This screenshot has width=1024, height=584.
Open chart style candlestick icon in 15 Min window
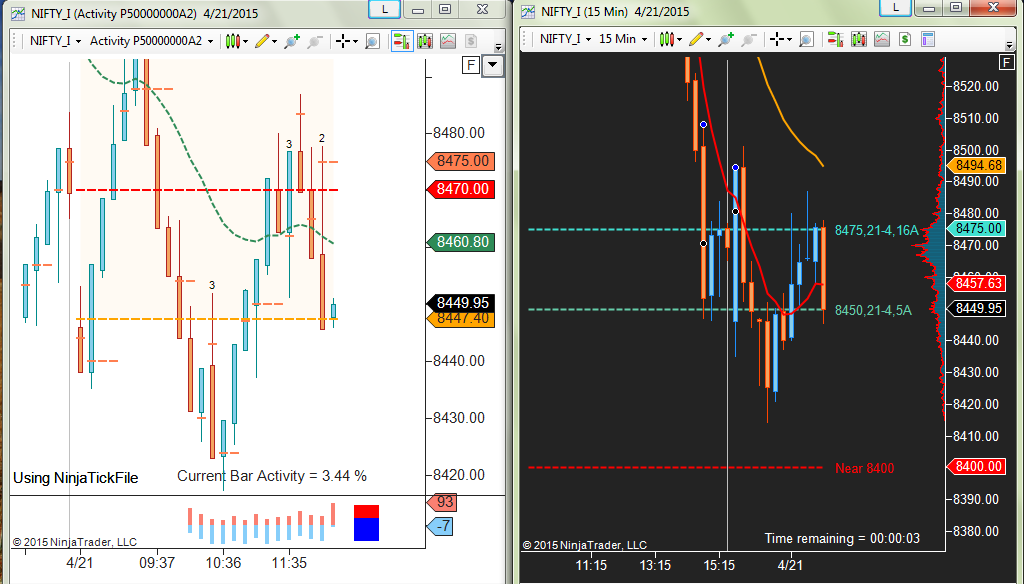pos(665,39)
